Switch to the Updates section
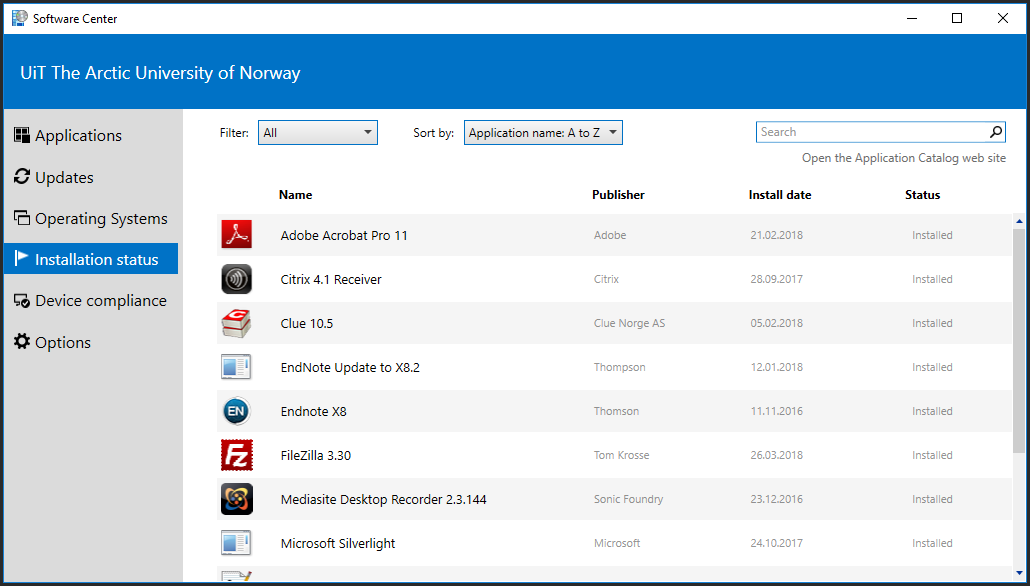 point(64,178)
